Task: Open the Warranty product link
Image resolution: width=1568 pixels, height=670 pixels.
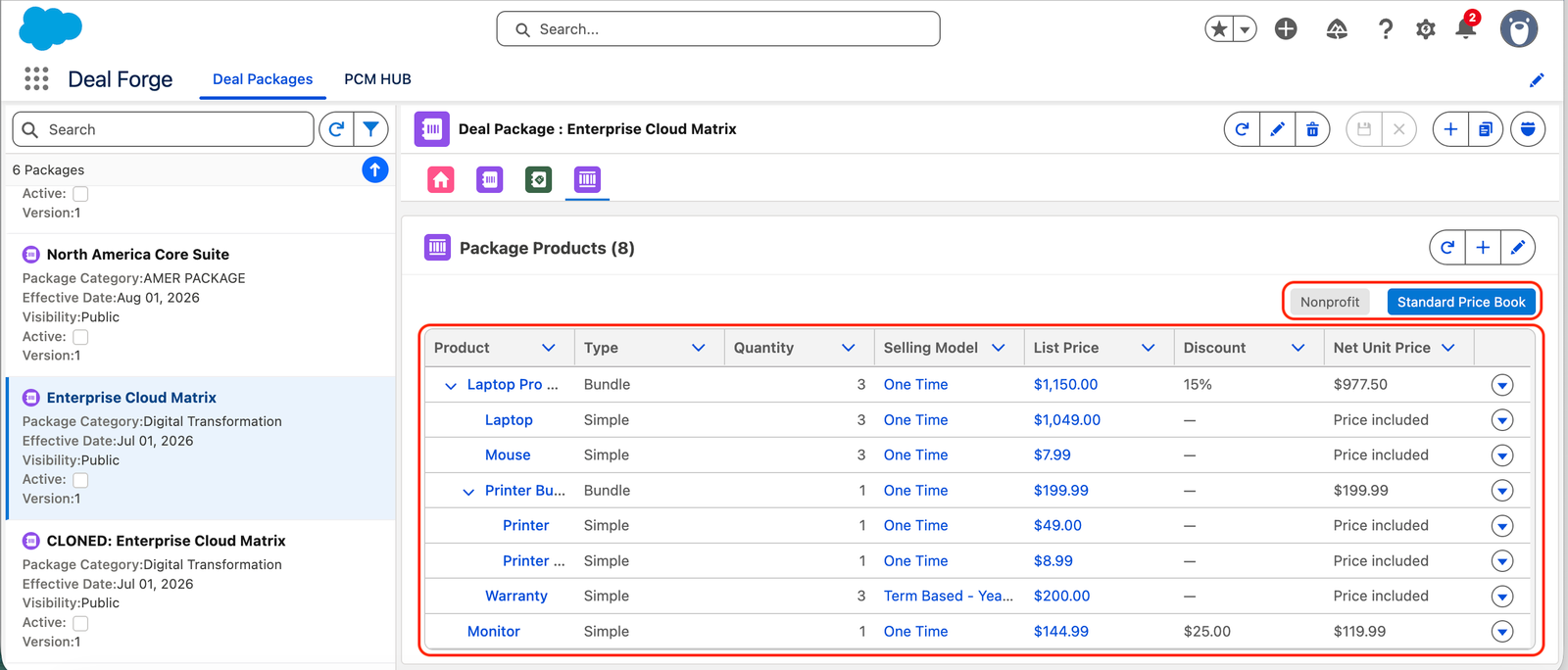Action: click(516, 597)
